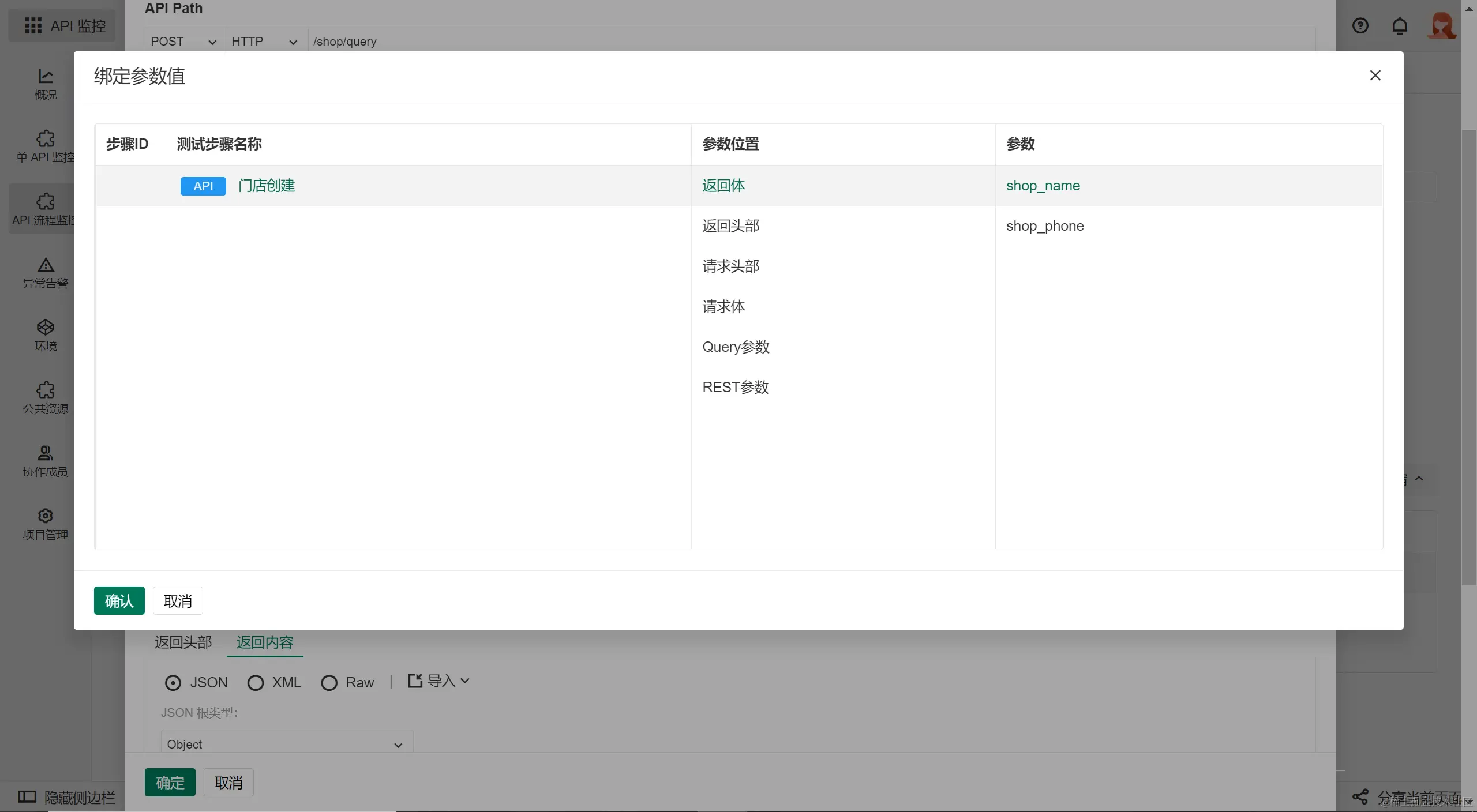Open the notifications bell icon
Viewport: 1477px width, 812px height.
1399,26
